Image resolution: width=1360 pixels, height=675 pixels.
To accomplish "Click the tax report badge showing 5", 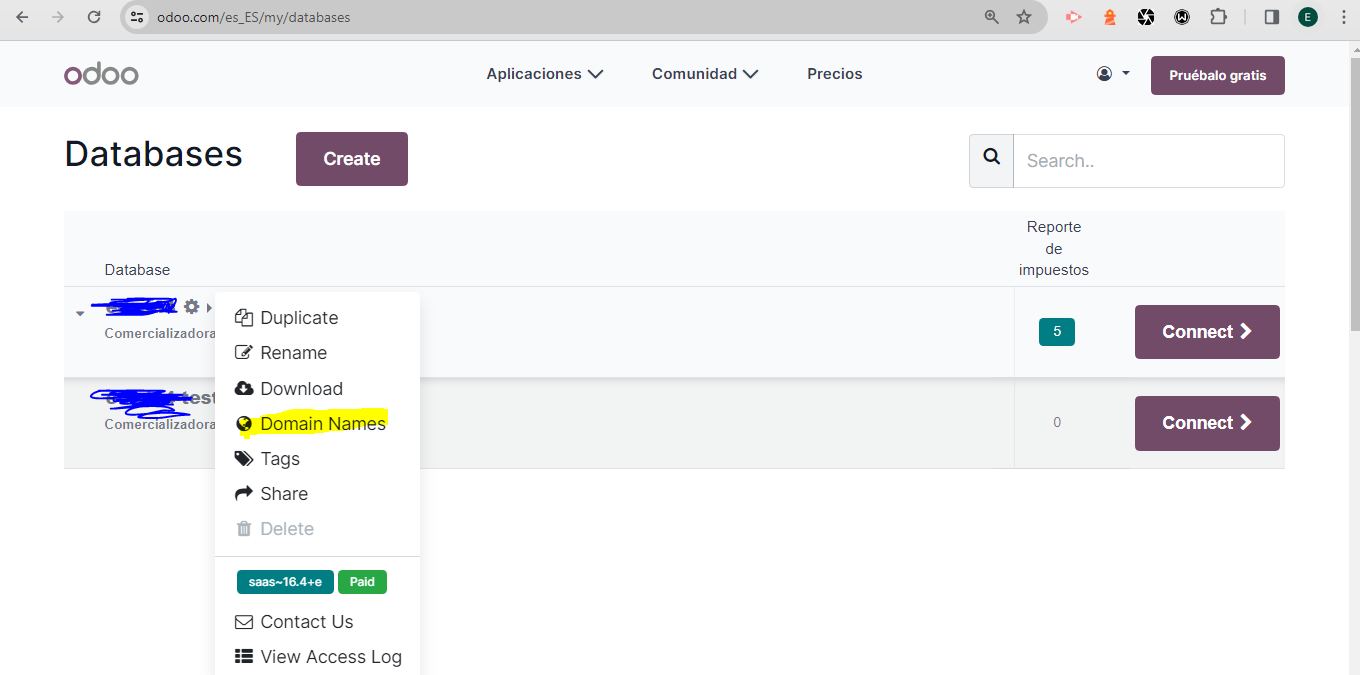I will tap(1057, 332).
